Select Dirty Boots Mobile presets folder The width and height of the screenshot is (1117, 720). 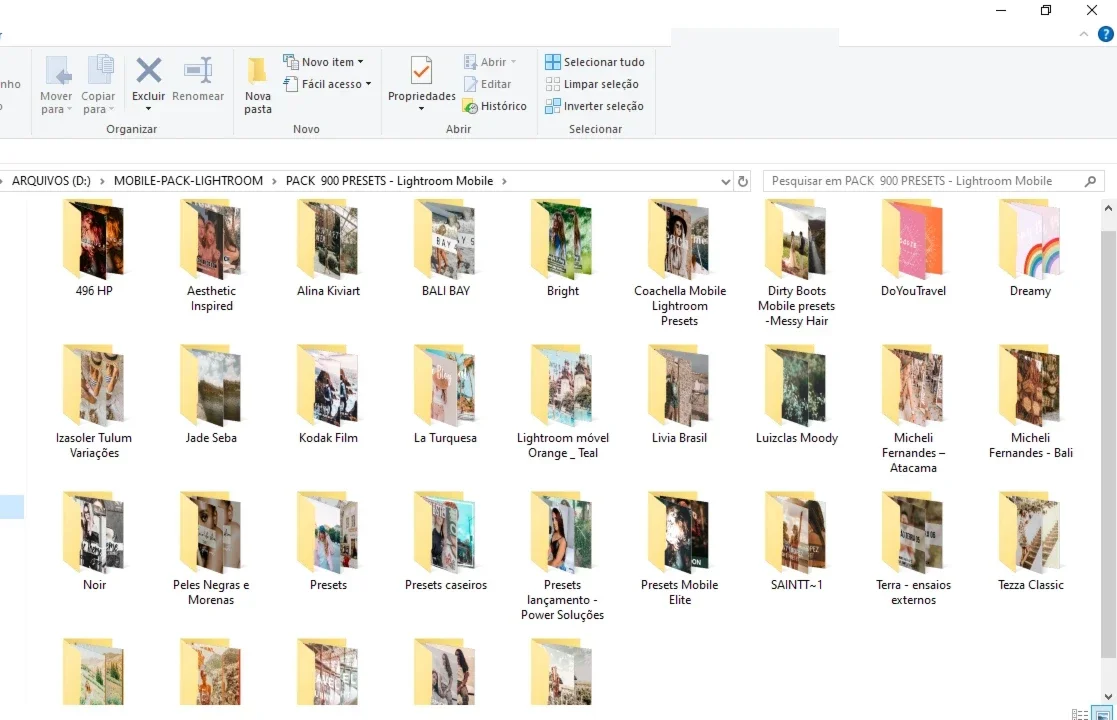coord(796,263)
